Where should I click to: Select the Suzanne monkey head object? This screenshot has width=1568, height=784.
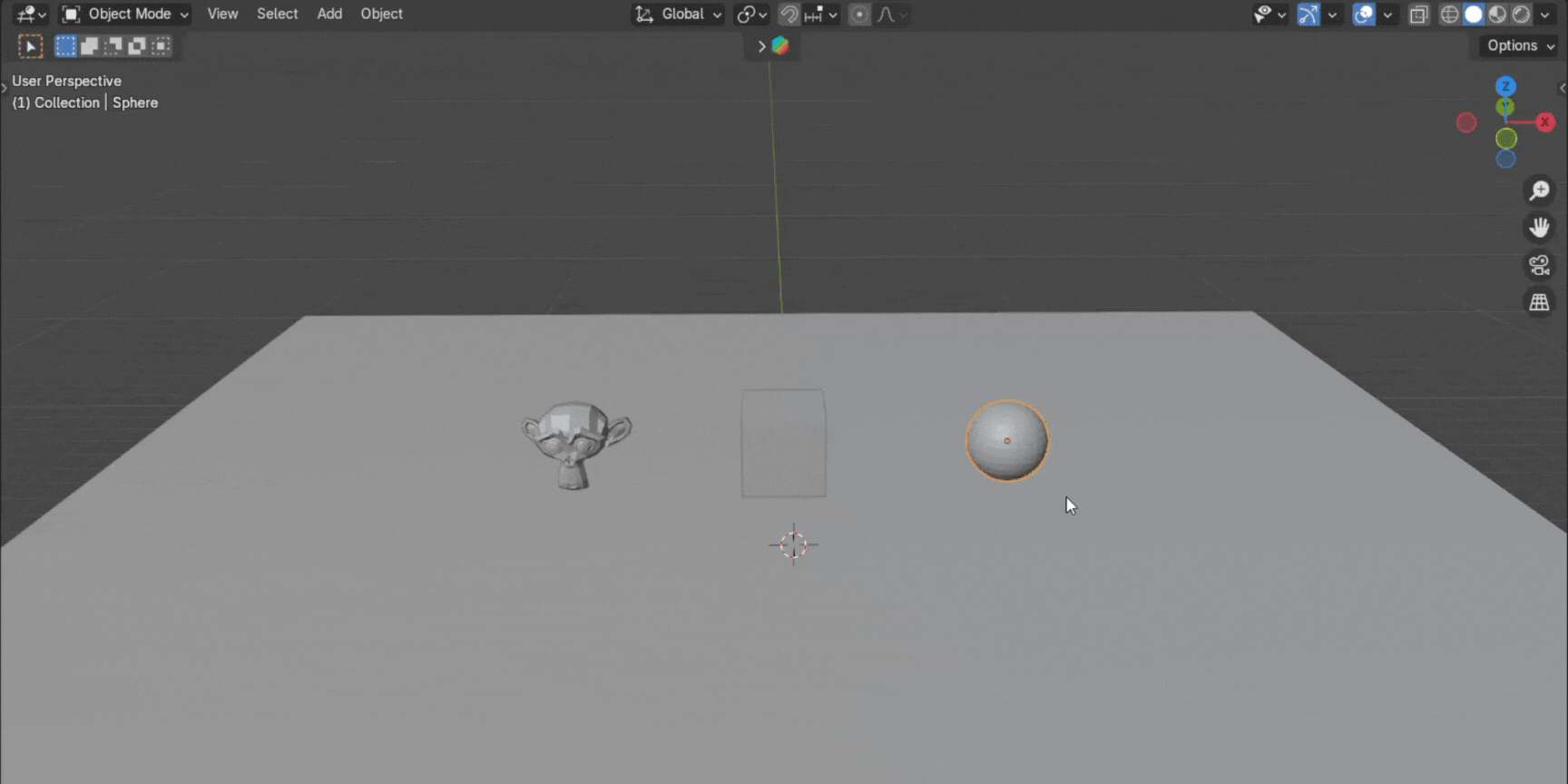(x=575, y=443)
